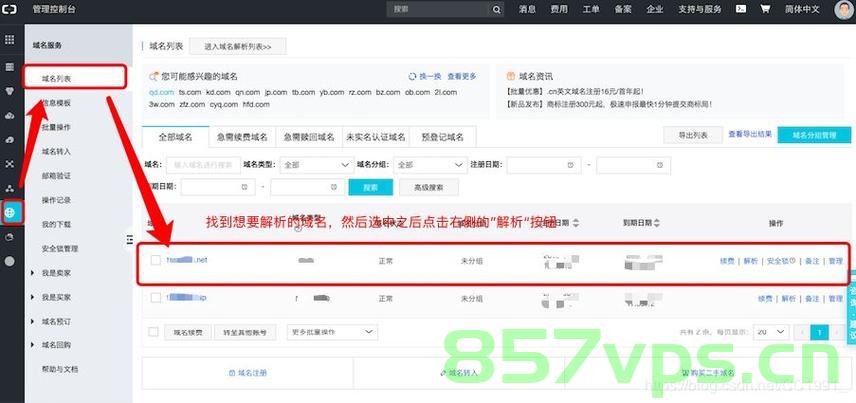Click the 转至其他账号 button
Viewport: 856px width, 403px height.
tap(245, 332)
